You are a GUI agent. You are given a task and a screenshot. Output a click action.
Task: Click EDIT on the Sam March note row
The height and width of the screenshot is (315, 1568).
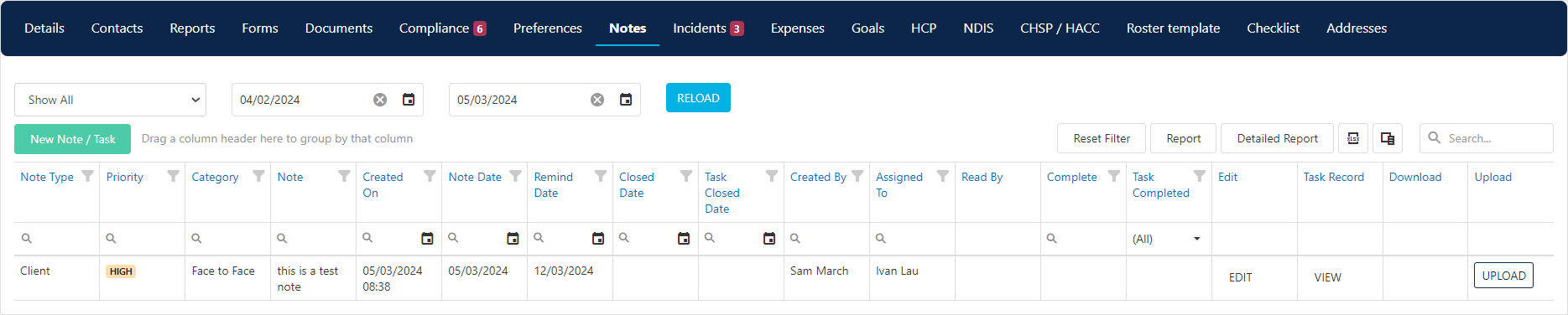tap(1240, 277)
